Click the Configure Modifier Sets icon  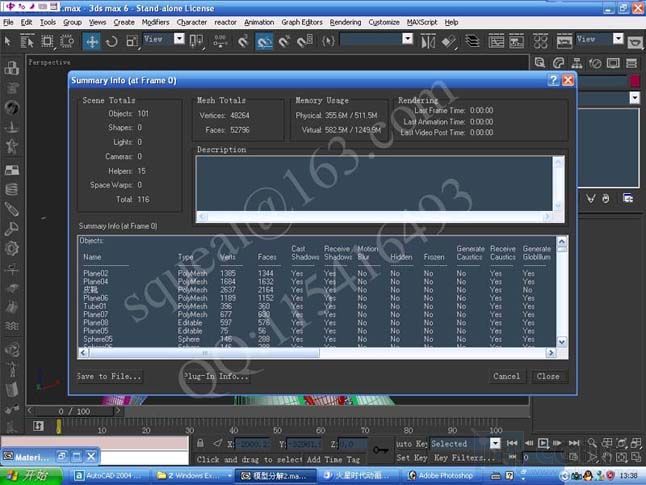click(628, 199)
